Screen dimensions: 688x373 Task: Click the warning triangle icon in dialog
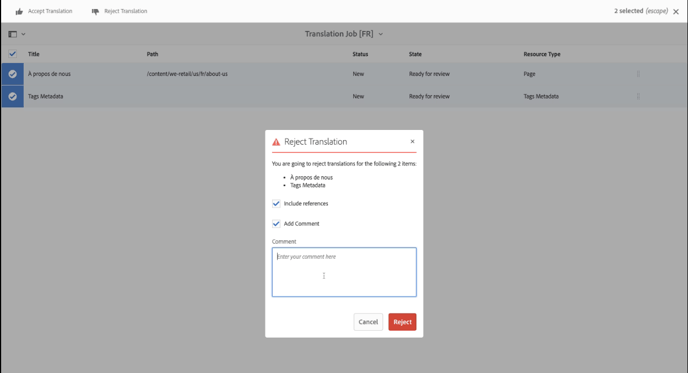(276, 142)
